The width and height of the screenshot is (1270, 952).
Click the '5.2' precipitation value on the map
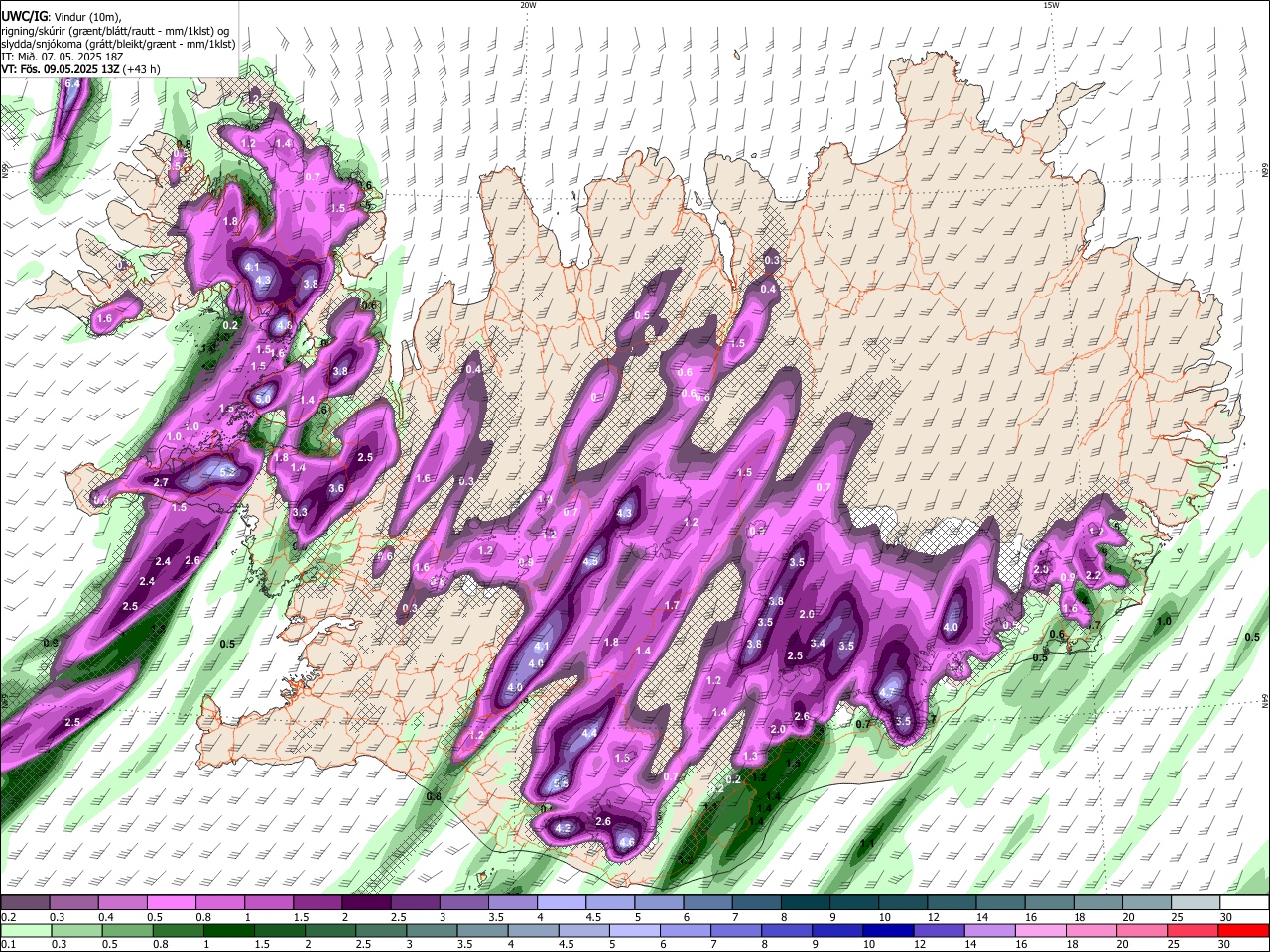coord(227,472)
